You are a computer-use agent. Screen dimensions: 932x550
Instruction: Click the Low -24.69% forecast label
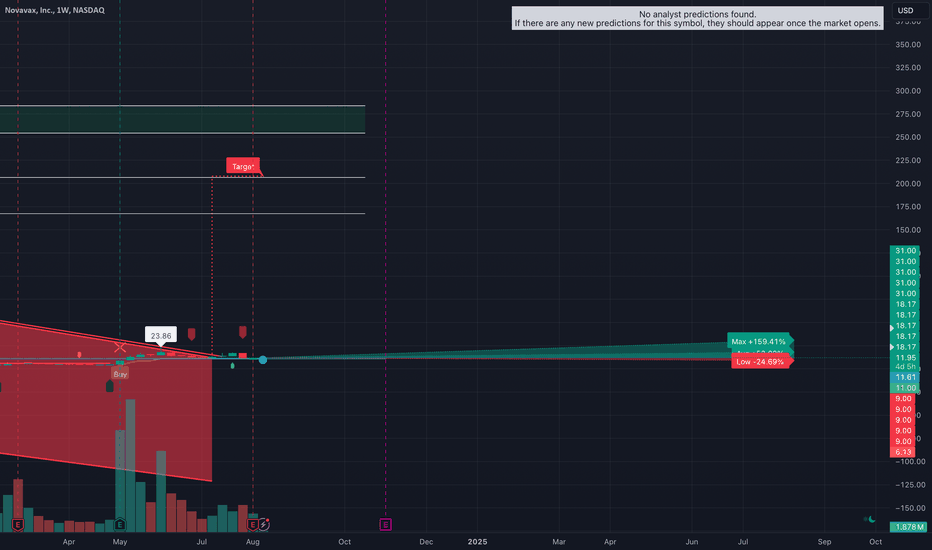pyautogui.click(x=760, y=362)
